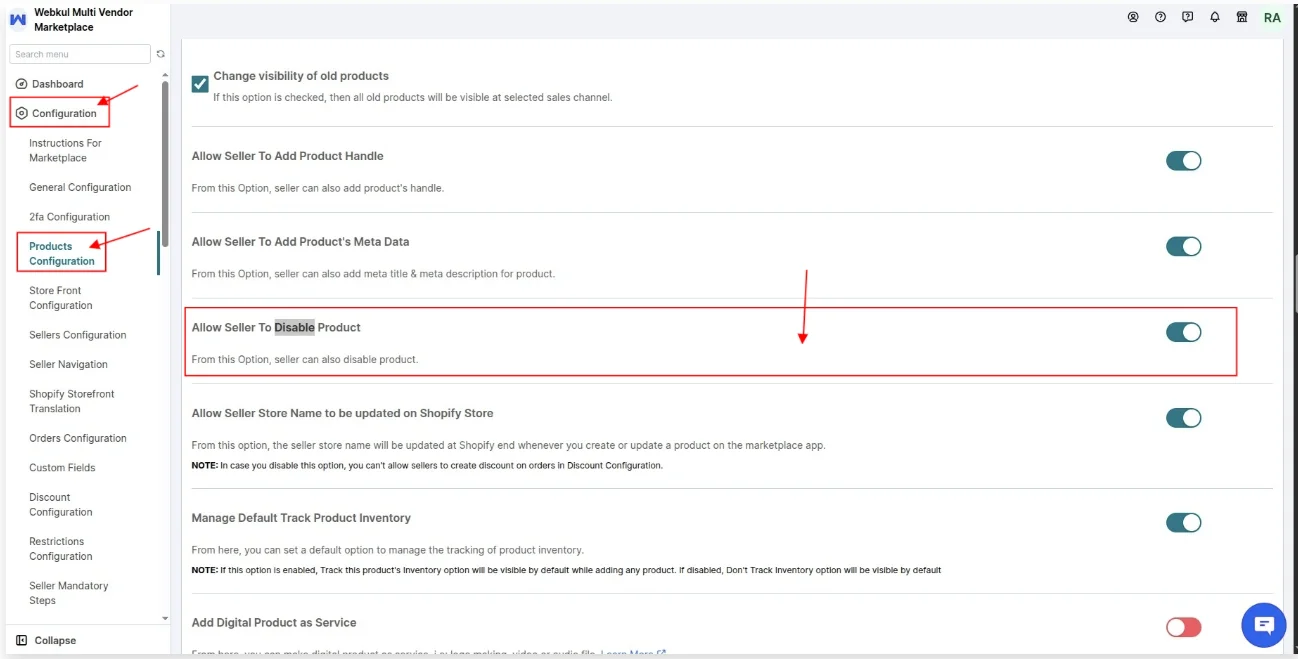Click heading 'Allow Seller To Add Product Handle'
This screenshot has height=659, width=1298.
point(288,156)
